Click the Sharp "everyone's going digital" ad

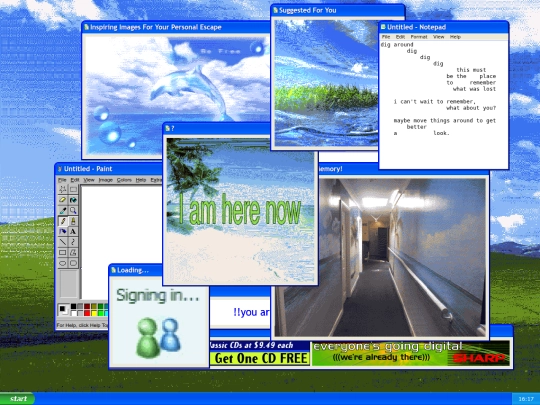[411, 353]
